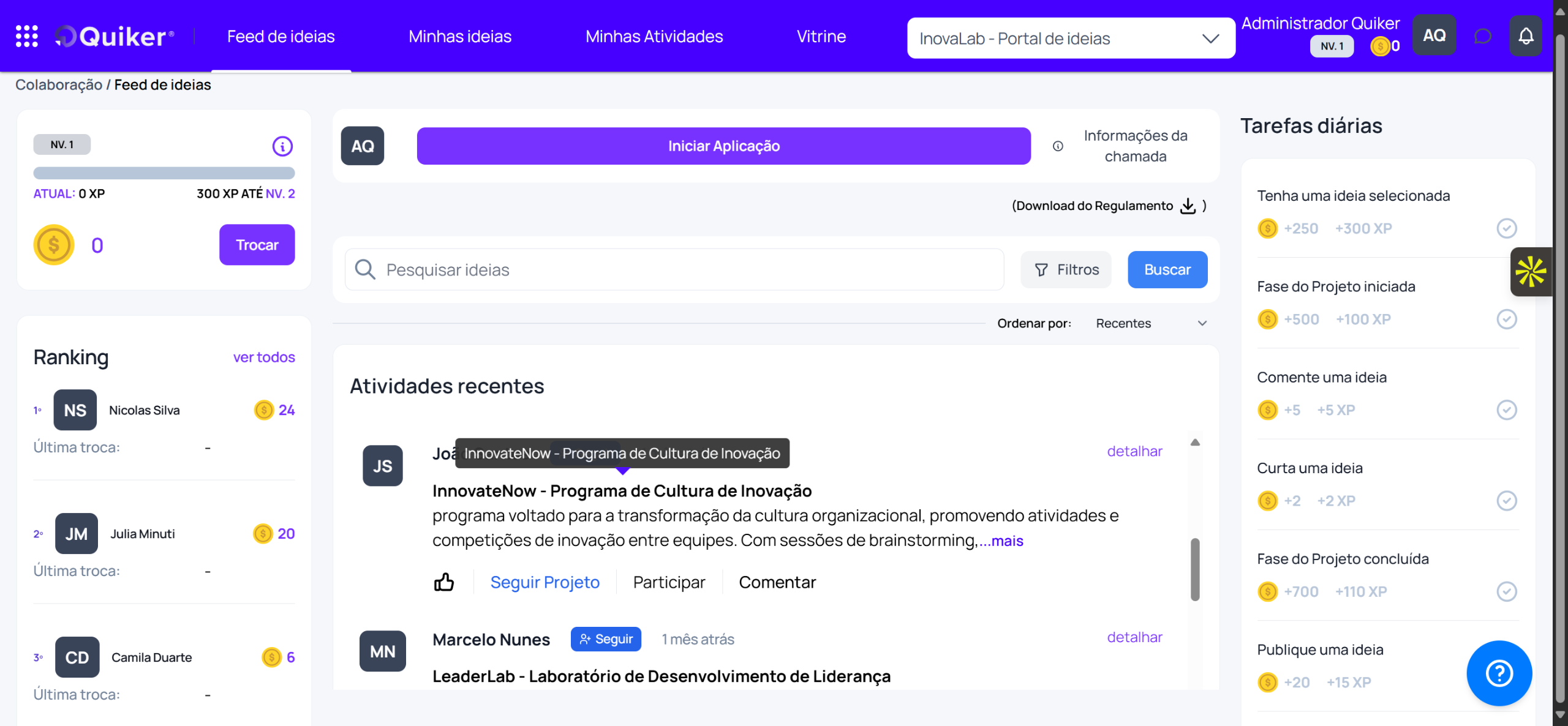Click the yellow starburst side widget
1568x726 pixels.
(1531, 272)
